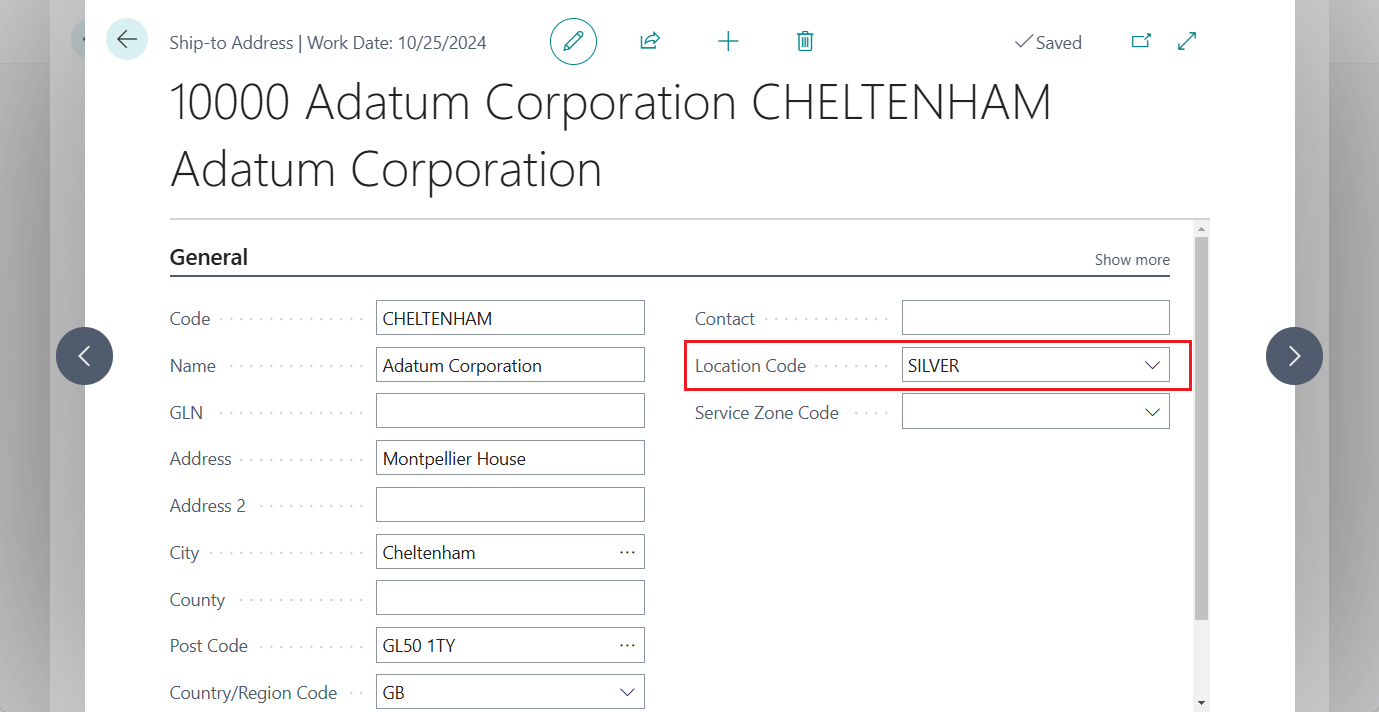Open page in new window icon

point(1140,41)
